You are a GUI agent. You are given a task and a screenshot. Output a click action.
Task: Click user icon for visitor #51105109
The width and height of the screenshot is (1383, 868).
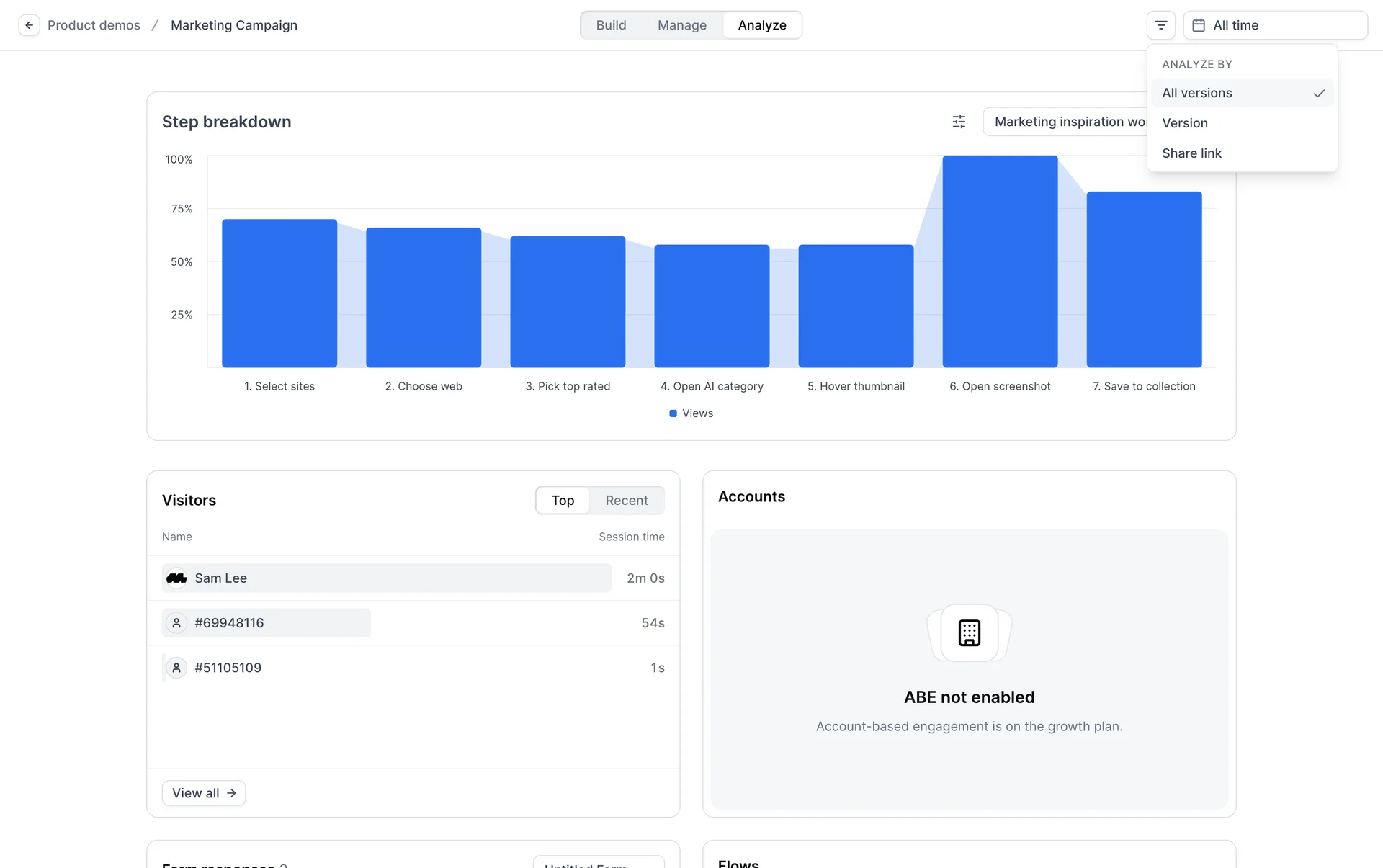[176, 668]
